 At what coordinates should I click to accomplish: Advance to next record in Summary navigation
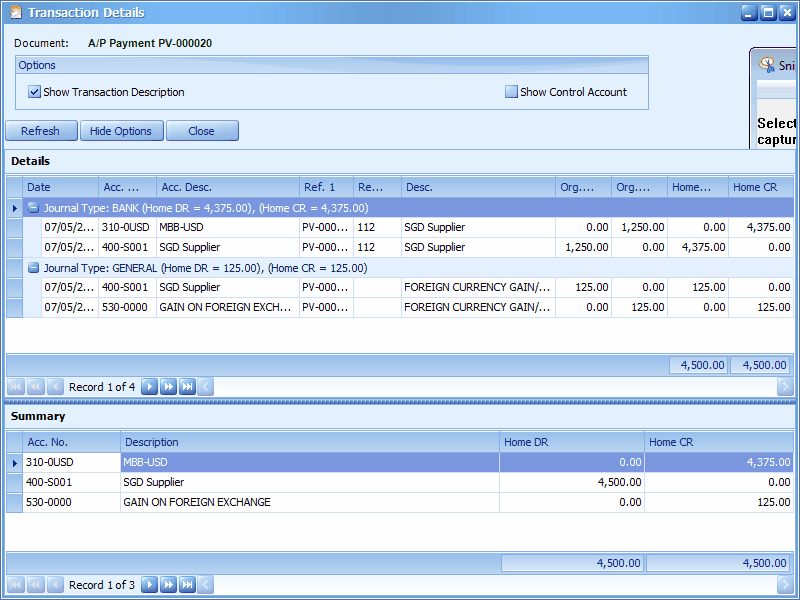click(x=149, y=585)
